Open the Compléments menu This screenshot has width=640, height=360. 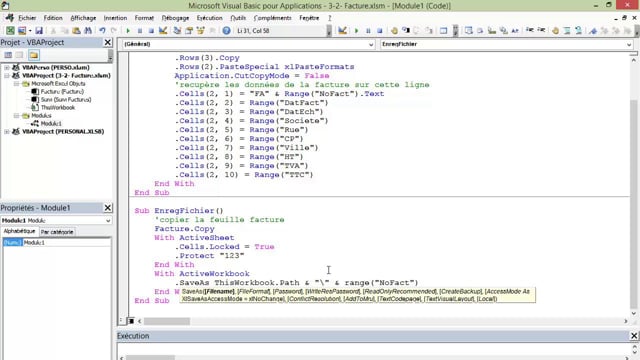(272, 18)
